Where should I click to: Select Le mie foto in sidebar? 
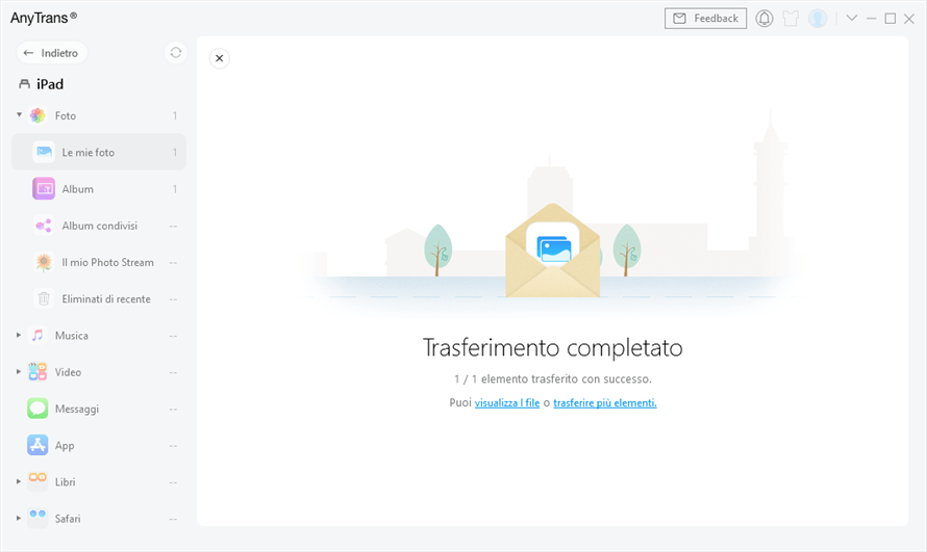(x=88, y=152)
